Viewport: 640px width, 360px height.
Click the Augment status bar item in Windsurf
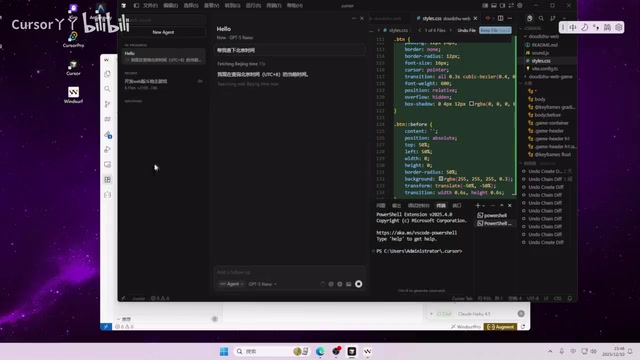click(500, 327)
